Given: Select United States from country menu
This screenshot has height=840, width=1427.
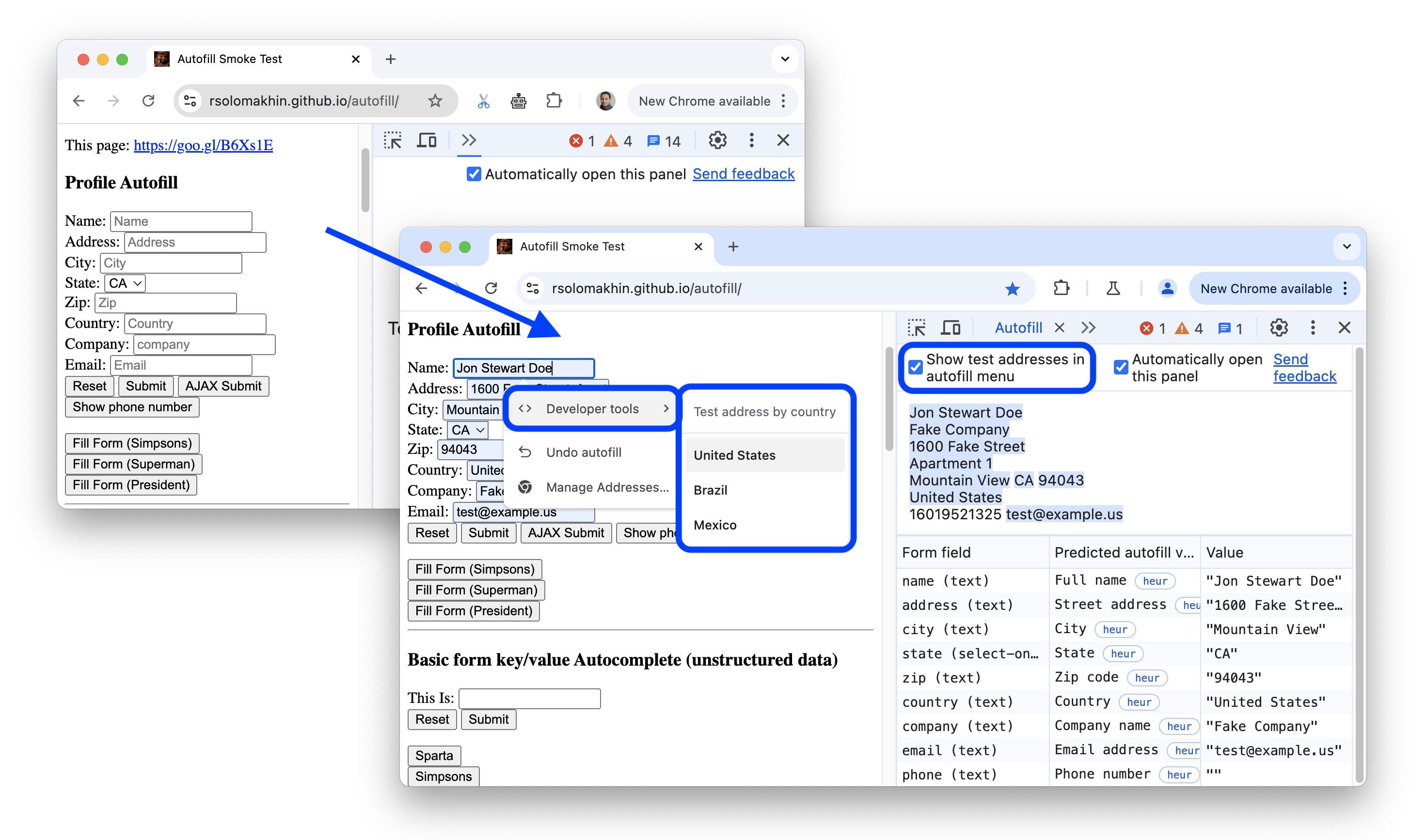Looking at the screenshot, I should pos(735,454).
